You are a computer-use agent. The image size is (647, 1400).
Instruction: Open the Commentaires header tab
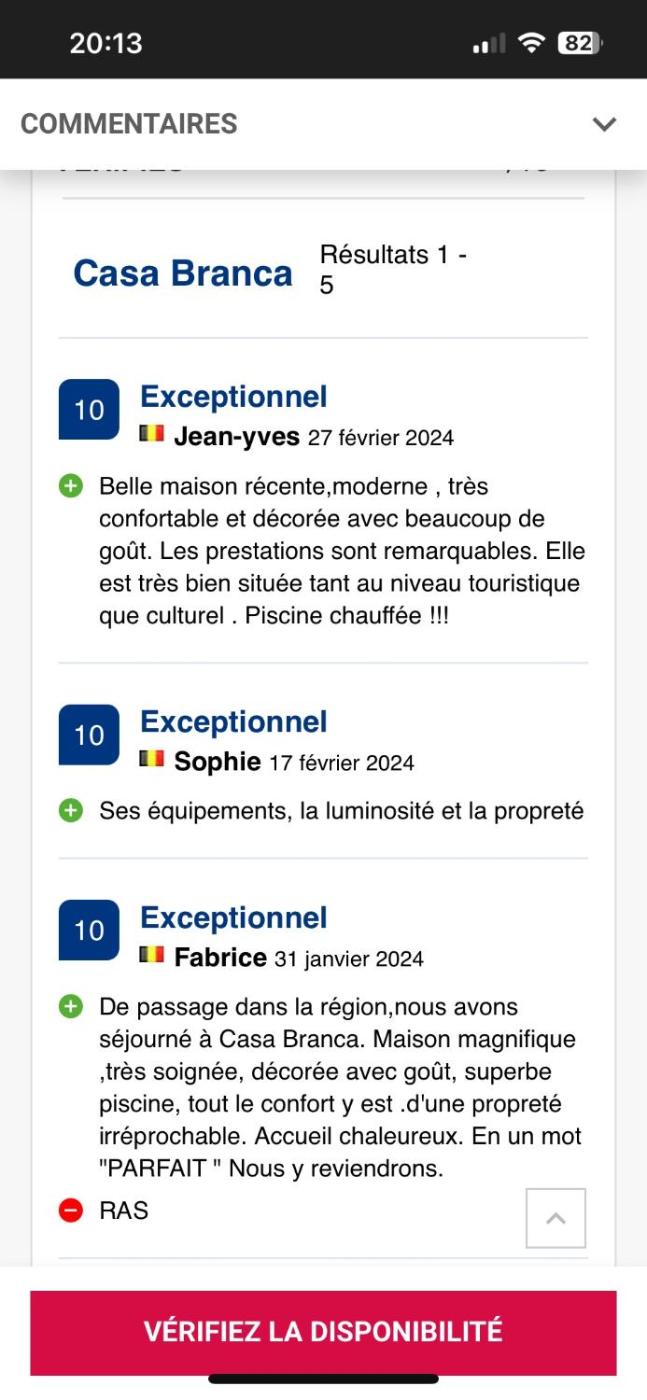(x=129, y=124)
